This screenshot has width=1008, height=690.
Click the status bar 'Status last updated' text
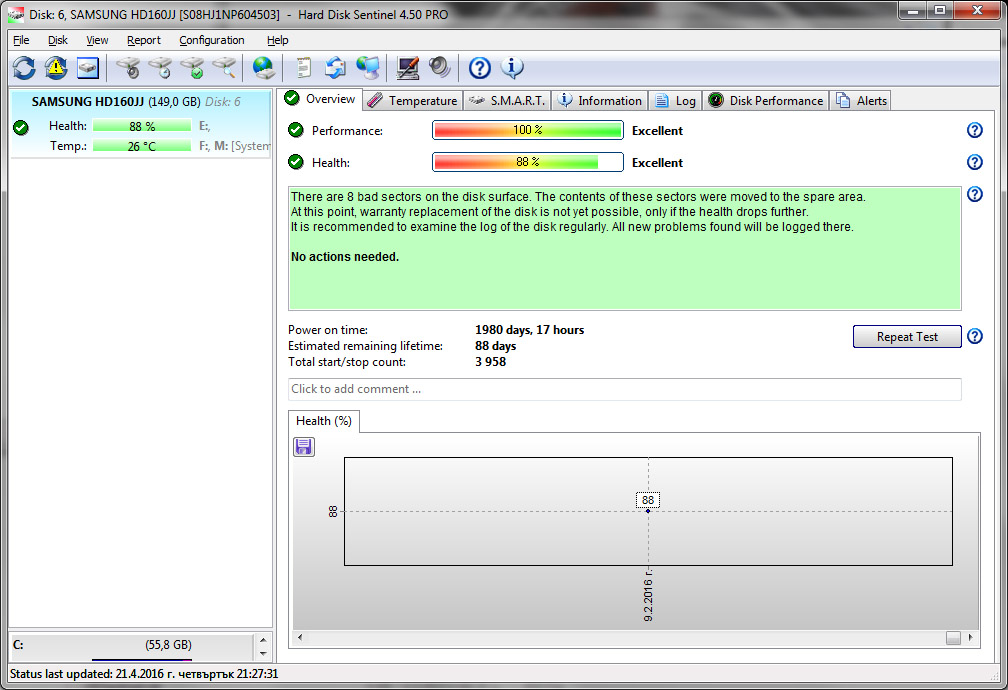point(144,674)
